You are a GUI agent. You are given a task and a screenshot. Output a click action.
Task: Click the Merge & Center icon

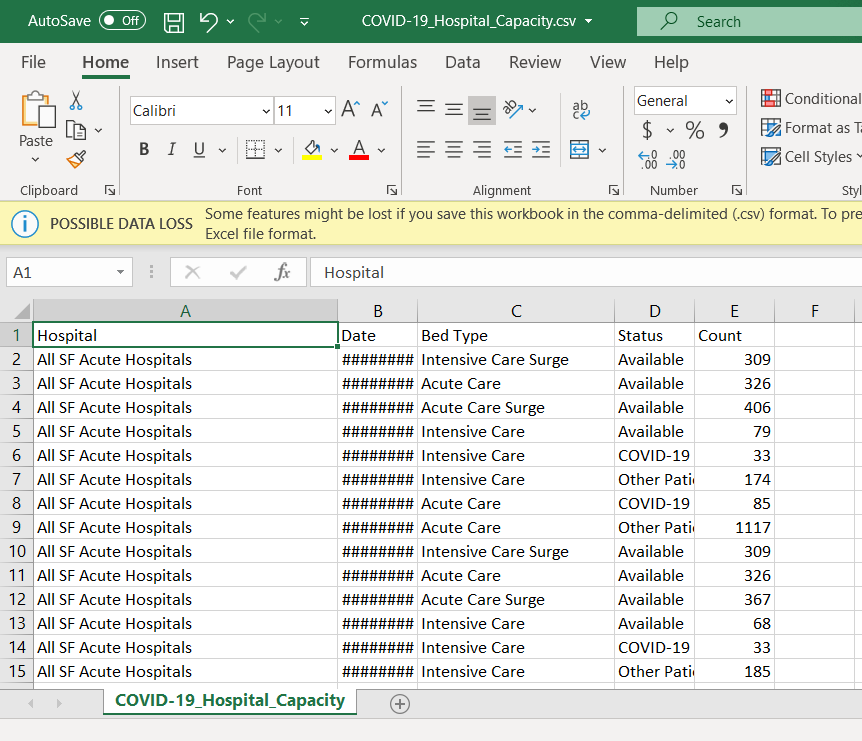click(x=580, y=150)
